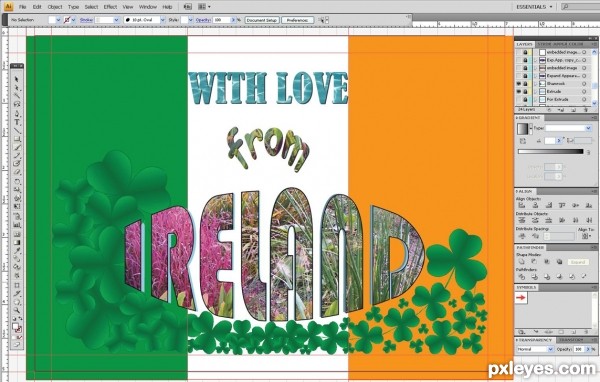Select the Rectangle tool
The image size is (600, 382).
pyautogui.click(x=17, y=139)
